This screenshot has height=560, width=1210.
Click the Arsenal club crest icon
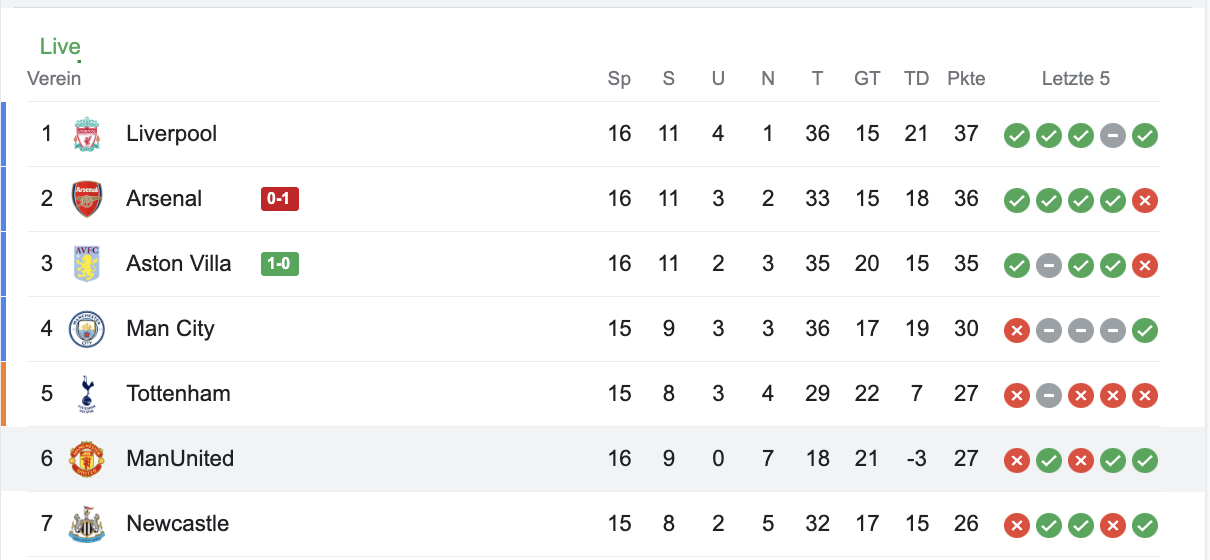[87, 199]
